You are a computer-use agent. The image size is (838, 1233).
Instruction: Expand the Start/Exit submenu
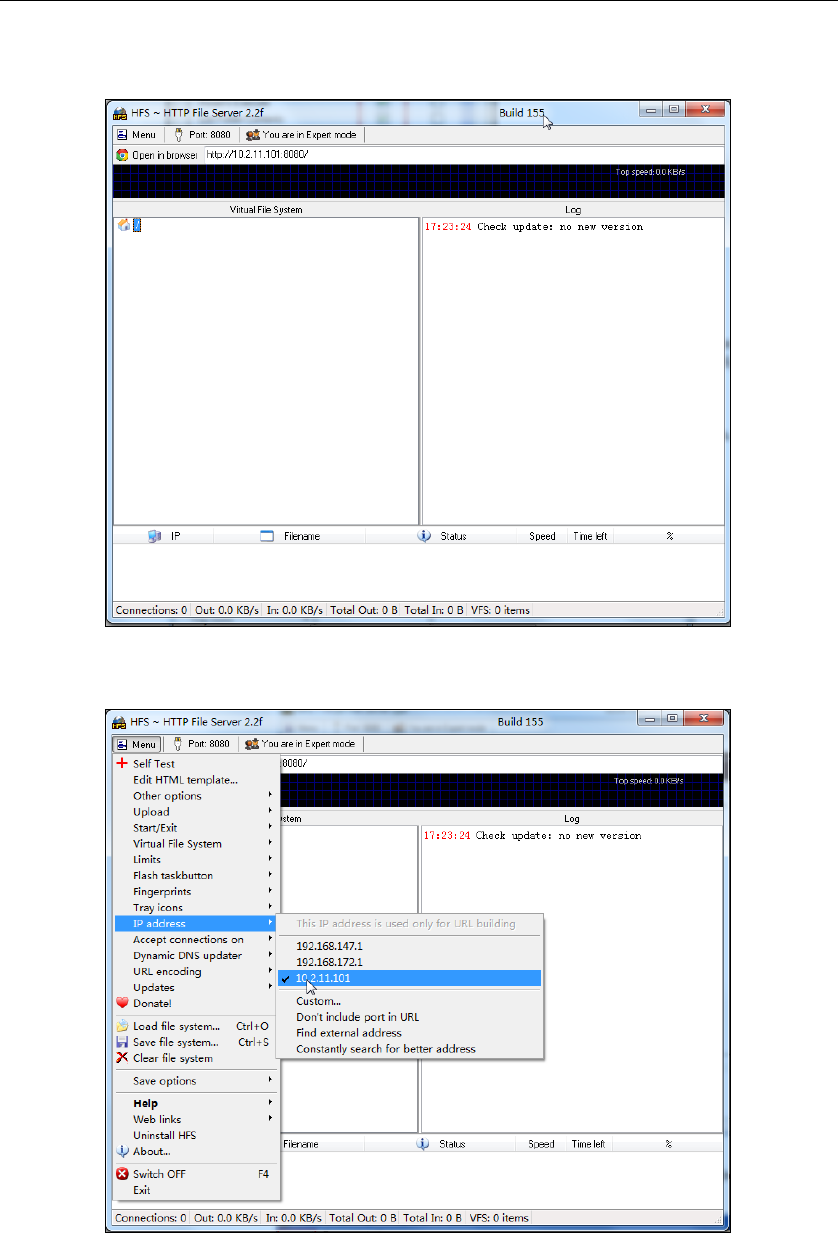pos(196,827)
